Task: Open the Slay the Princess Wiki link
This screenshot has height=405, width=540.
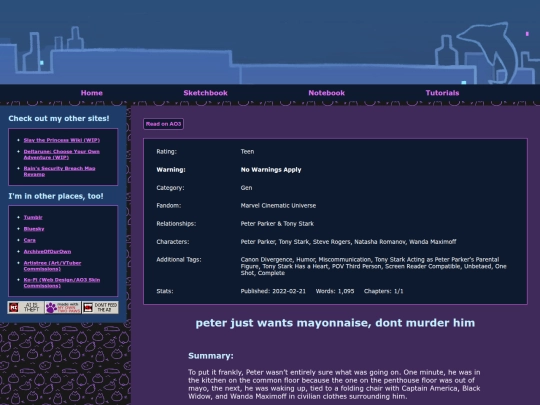Action: pos(62,140)
